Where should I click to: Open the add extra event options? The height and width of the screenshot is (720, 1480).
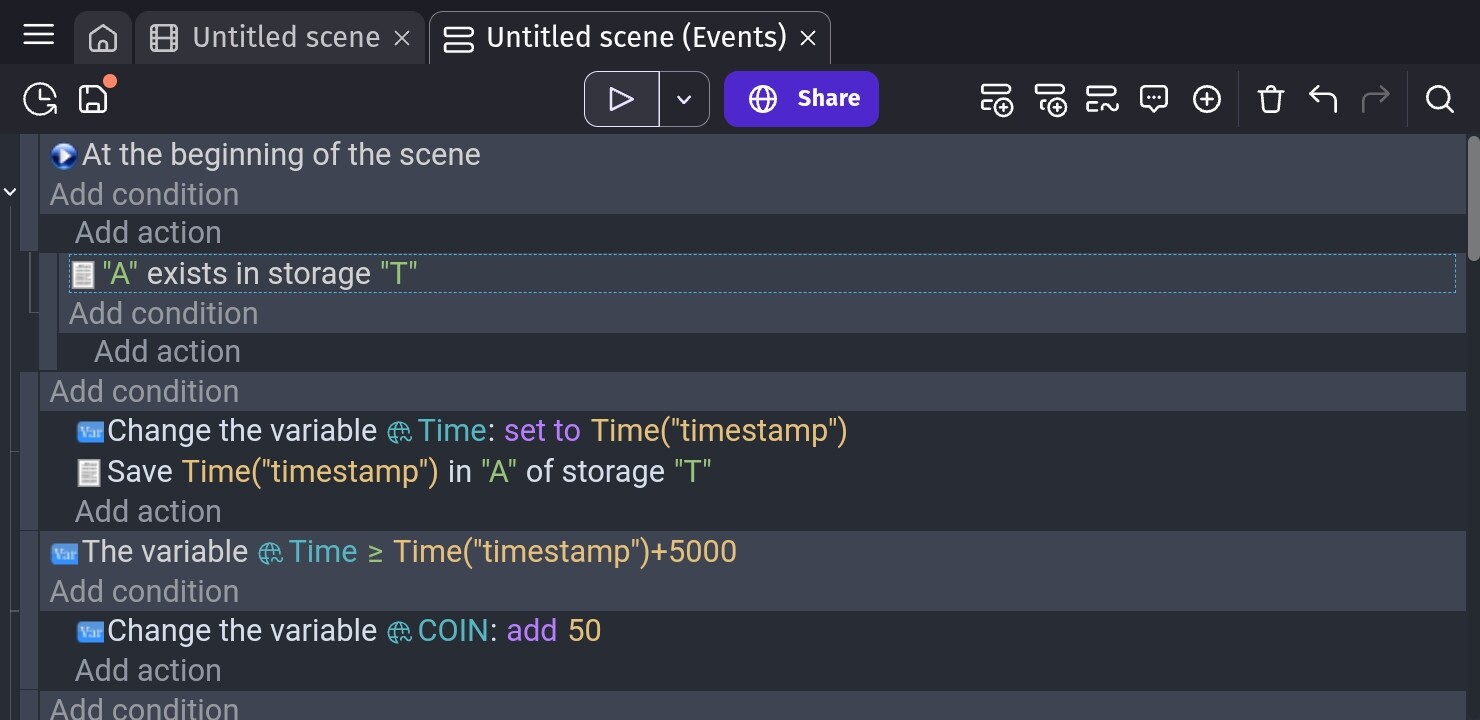[1207, 99]
